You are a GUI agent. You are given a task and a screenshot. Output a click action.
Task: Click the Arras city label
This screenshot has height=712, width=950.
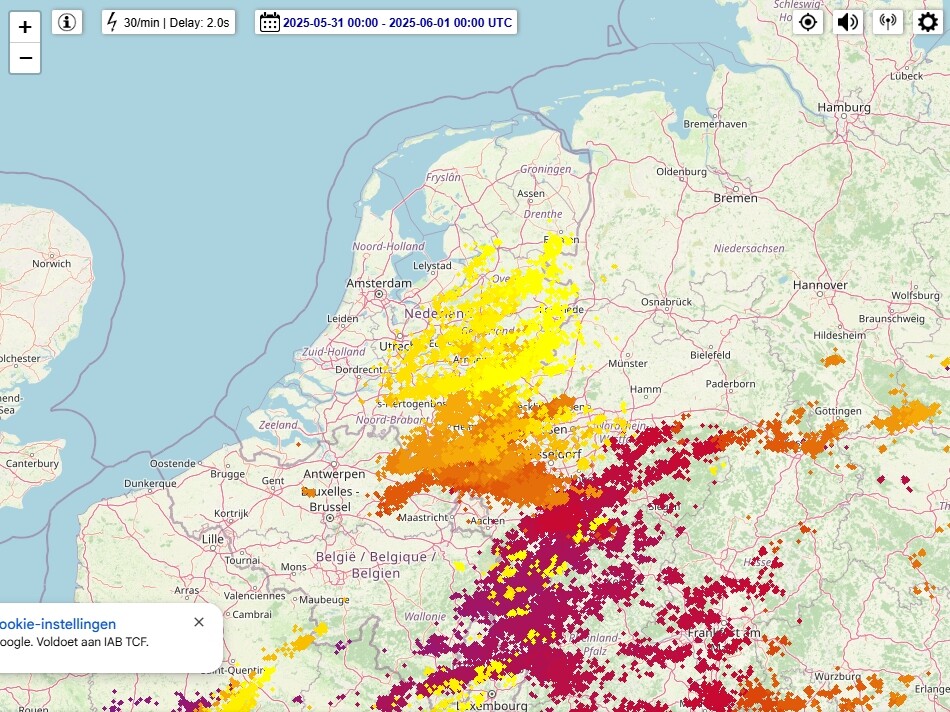(x=186, y=590)
